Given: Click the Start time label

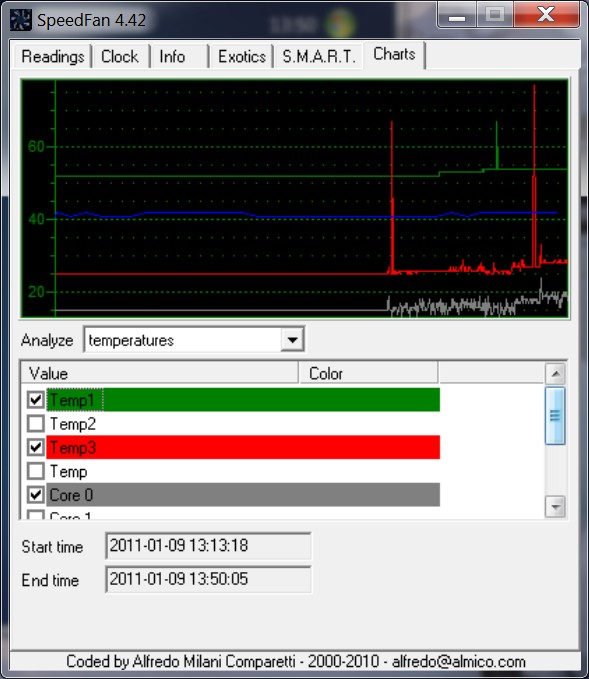Looking at the screenshot, I should [x=52, y=546].
